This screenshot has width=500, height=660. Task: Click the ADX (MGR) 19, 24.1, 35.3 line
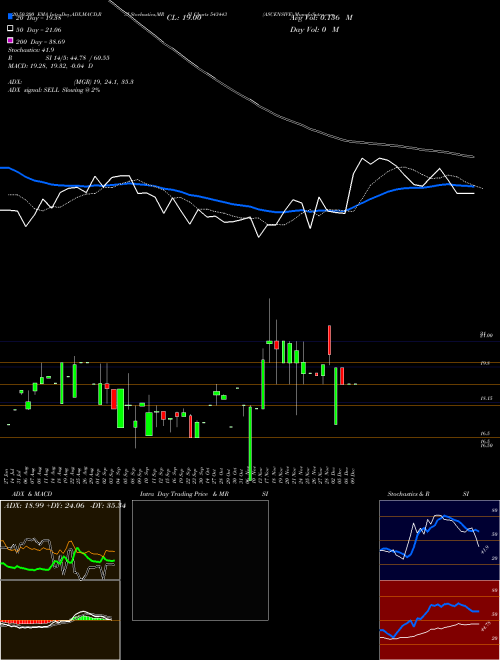click(x=71, y=82)
